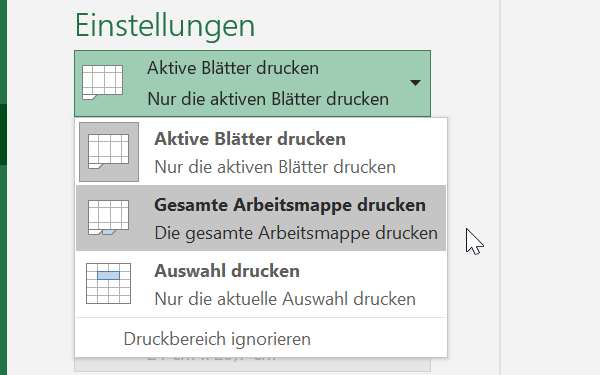Viewport: 600px width, 375px height.
Task: Click the text Die gesamte Arbeitsmappe drucken
Action: coord(296,233)
